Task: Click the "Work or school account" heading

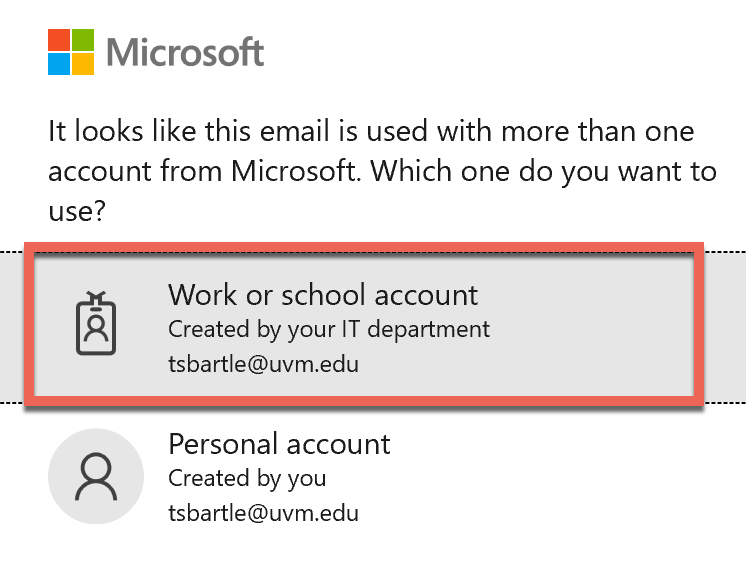Action: [323, 295]
